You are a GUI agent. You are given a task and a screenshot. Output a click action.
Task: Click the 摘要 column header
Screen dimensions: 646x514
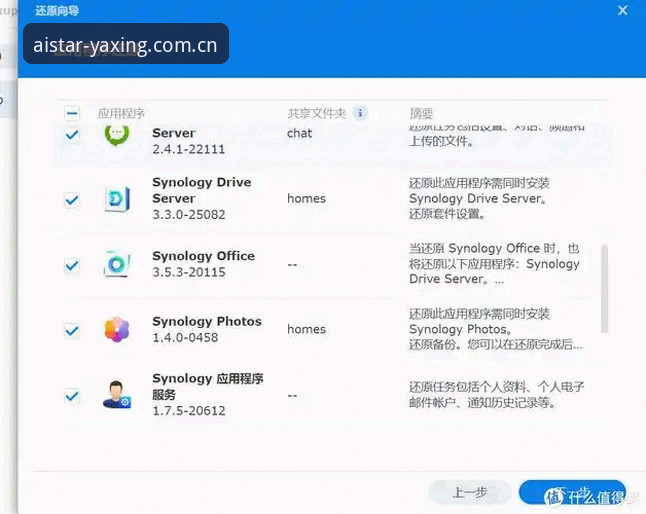(x=421, y=113)
